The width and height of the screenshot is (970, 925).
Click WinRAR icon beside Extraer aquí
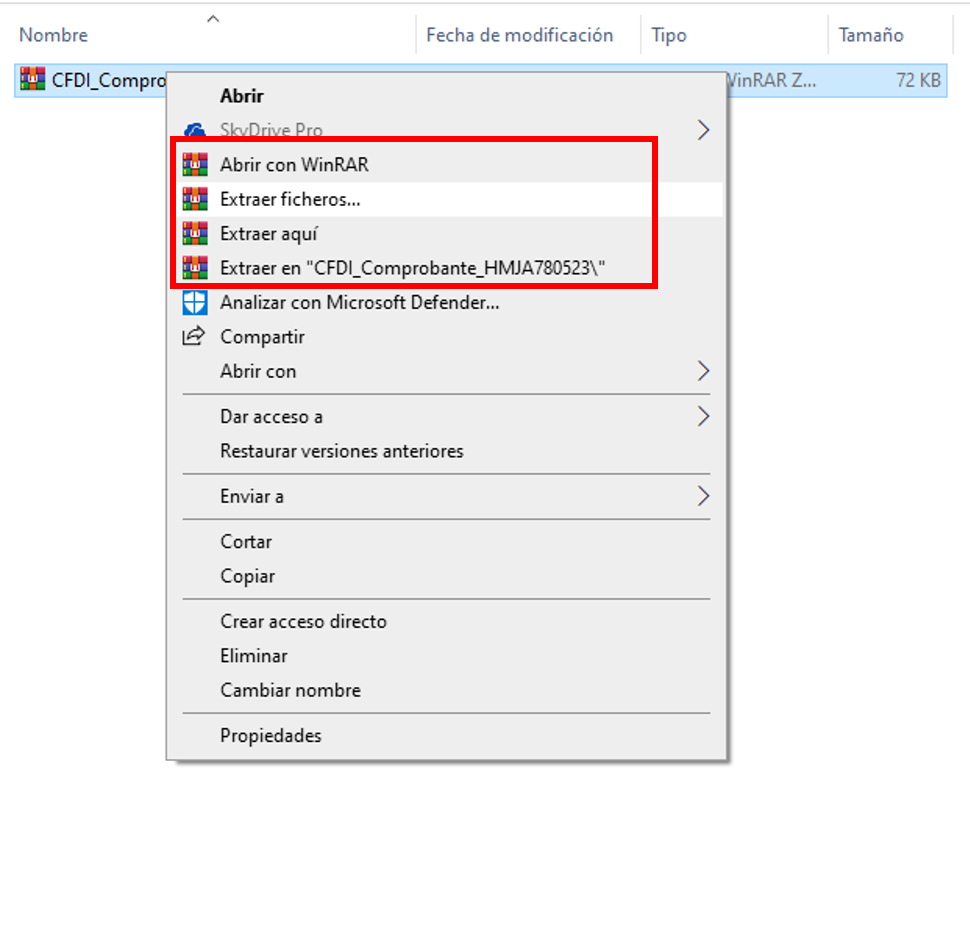click(x=194, y=234)
